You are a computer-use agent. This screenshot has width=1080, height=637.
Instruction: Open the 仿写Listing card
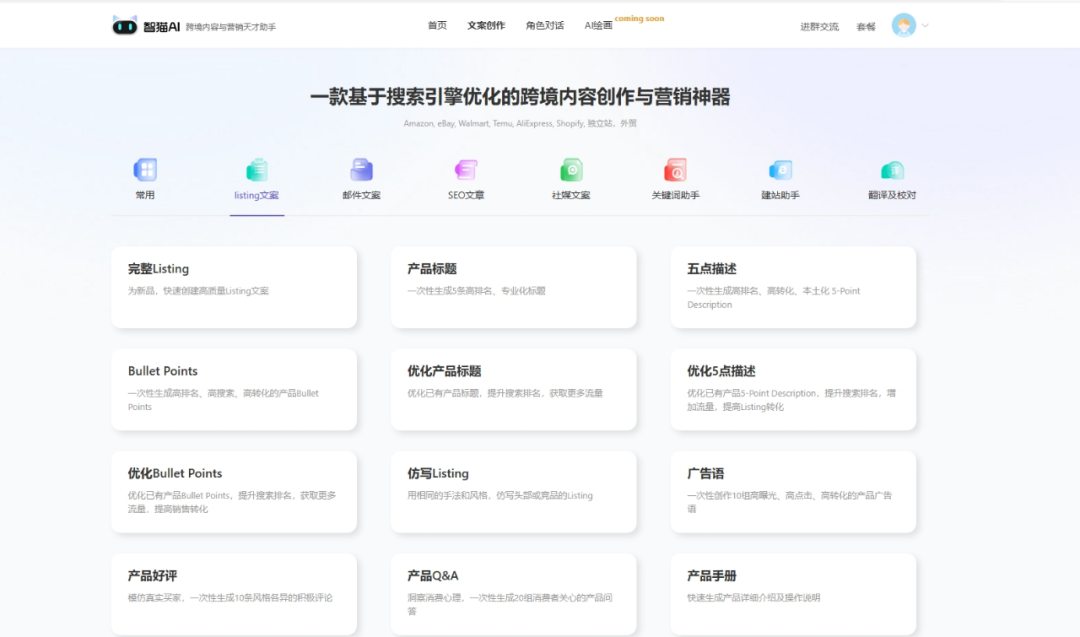[514, 490]
